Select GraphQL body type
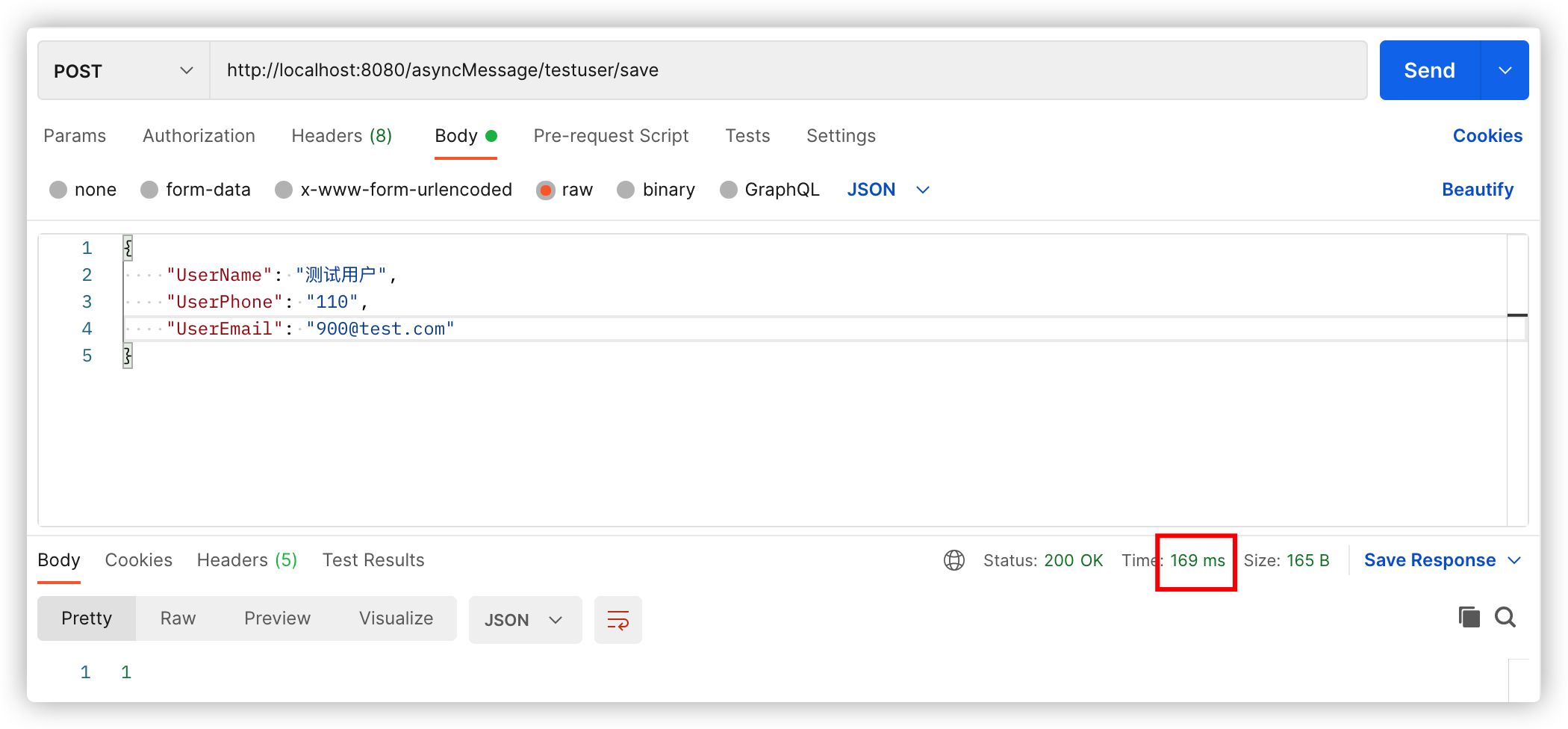 [728, 190]
